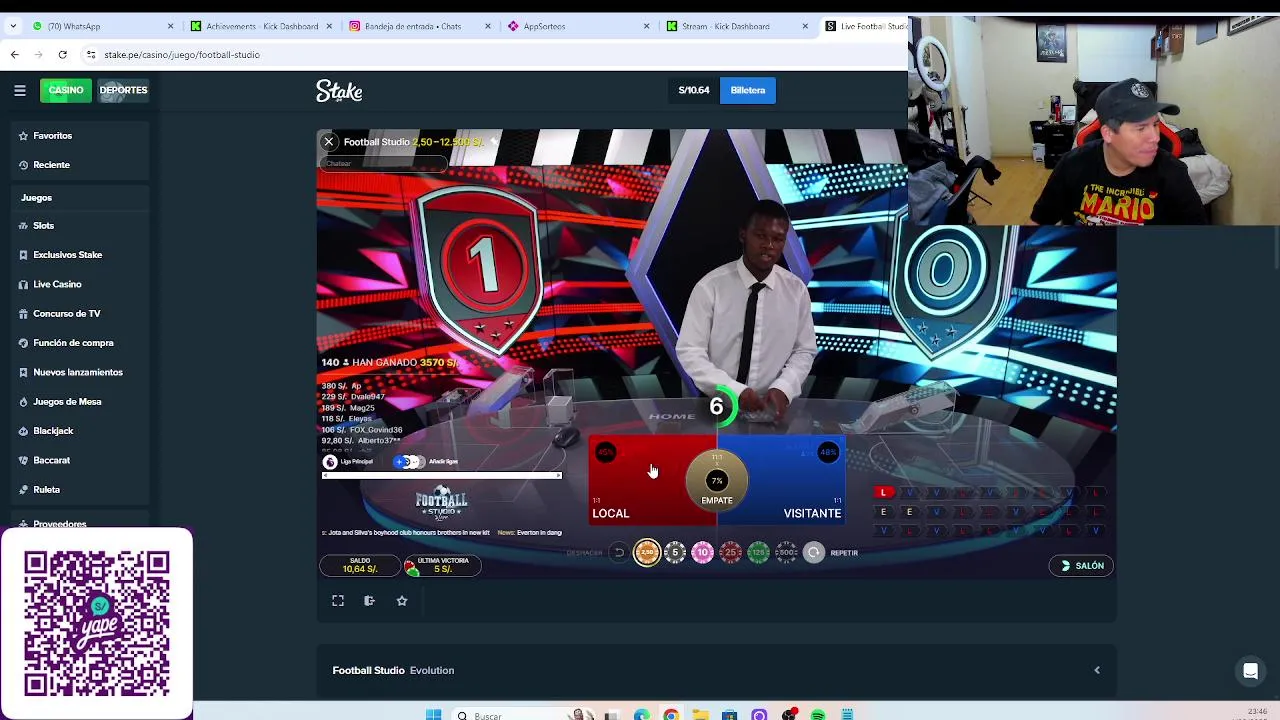Click the S/10.64 balance display

pyautogui.click(x=694, y=90)
